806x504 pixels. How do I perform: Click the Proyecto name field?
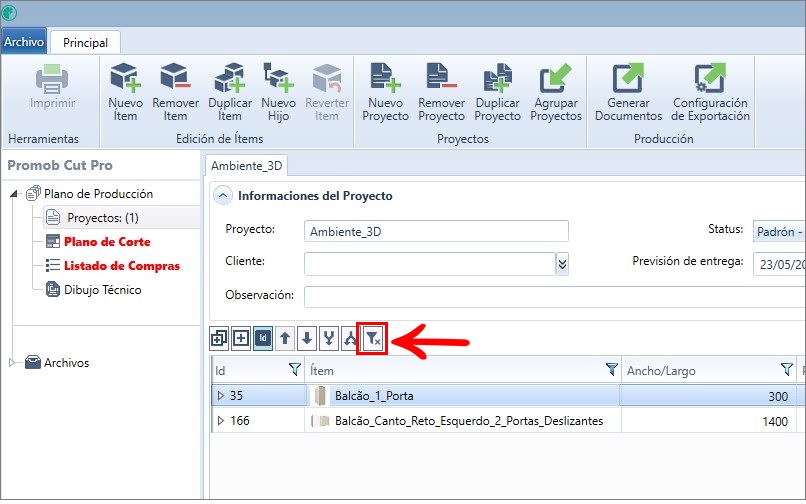[x=436, y=231]
